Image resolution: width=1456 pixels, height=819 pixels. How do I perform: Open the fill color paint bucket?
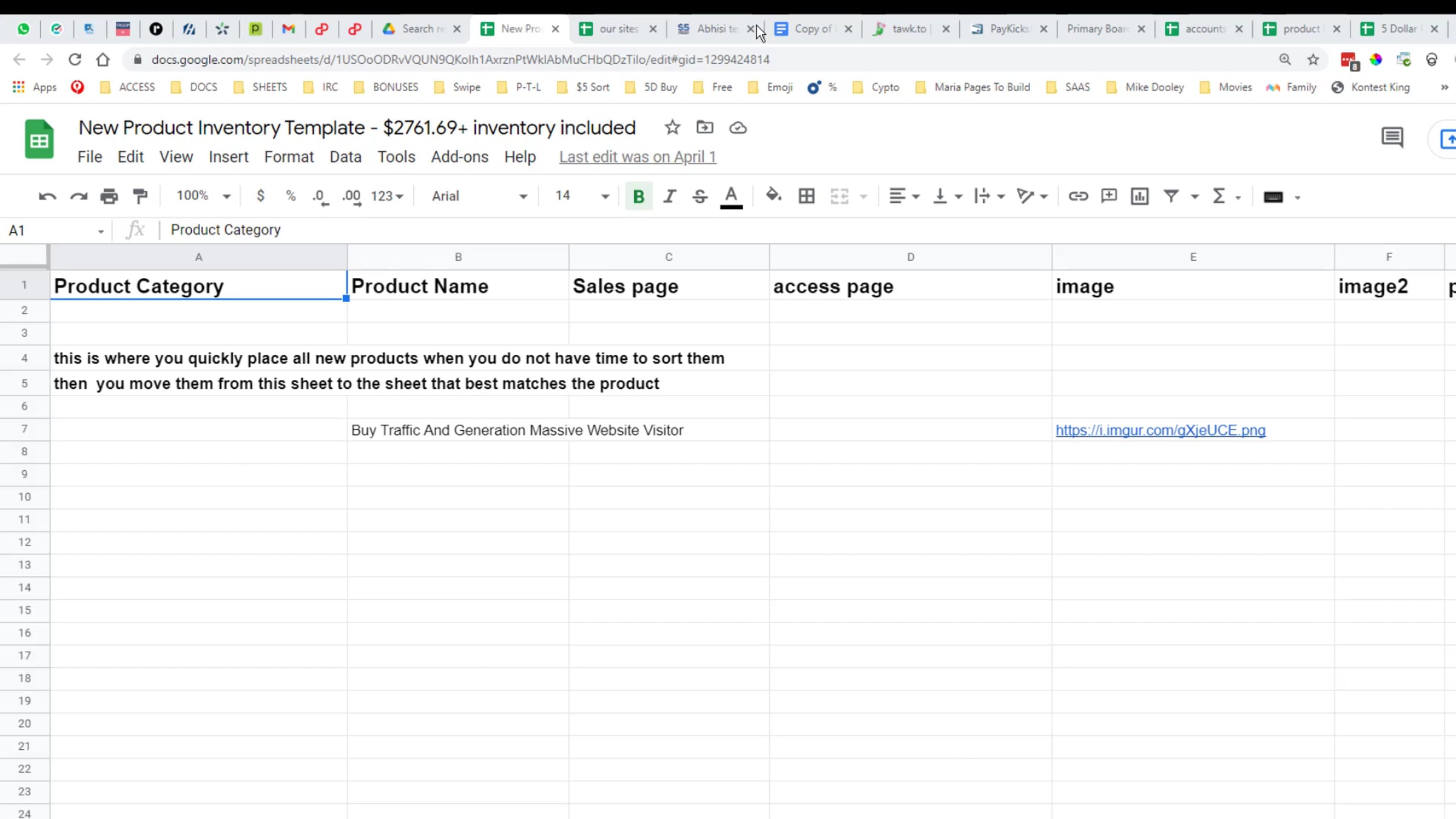click(x=773, y=196)
